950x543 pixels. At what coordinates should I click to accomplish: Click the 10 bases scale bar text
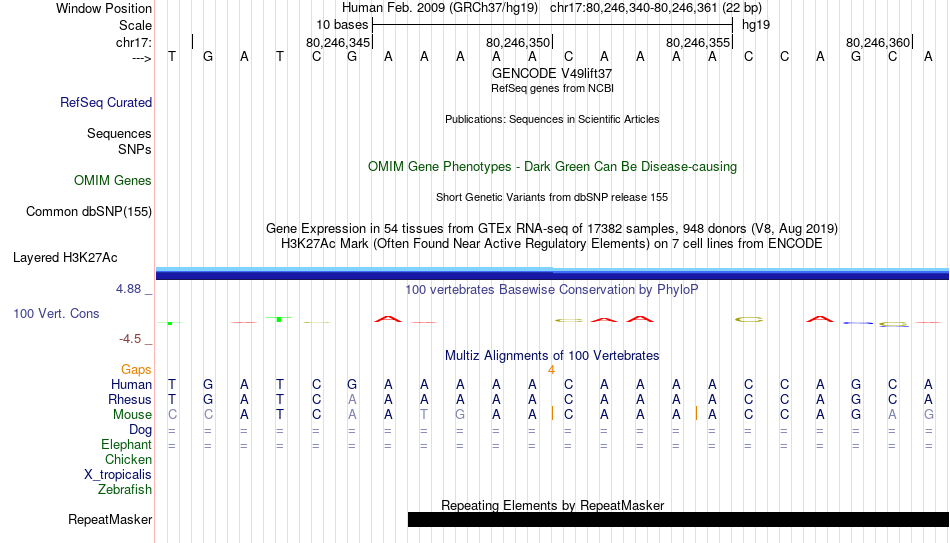point(342,25)
